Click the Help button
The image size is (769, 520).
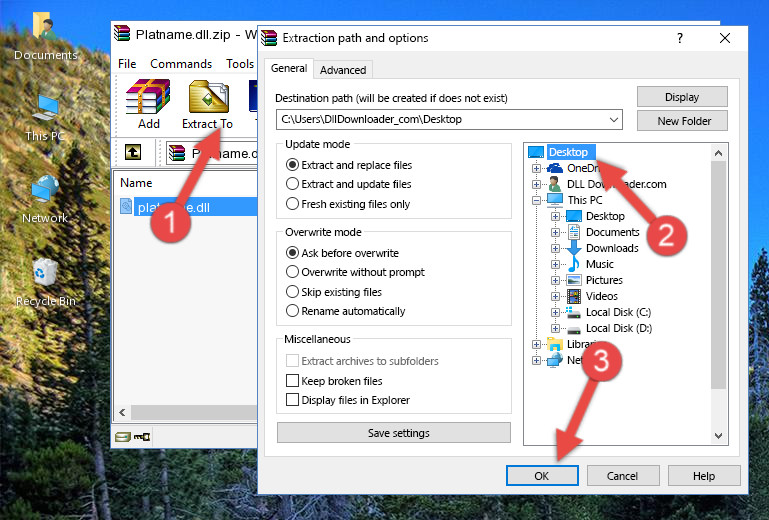[704, 476]
